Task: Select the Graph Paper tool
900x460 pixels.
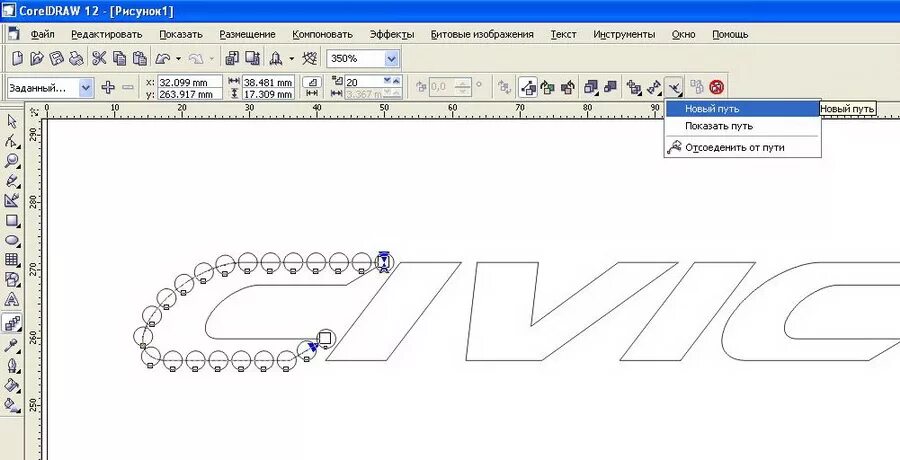Action: coord(11,260)
